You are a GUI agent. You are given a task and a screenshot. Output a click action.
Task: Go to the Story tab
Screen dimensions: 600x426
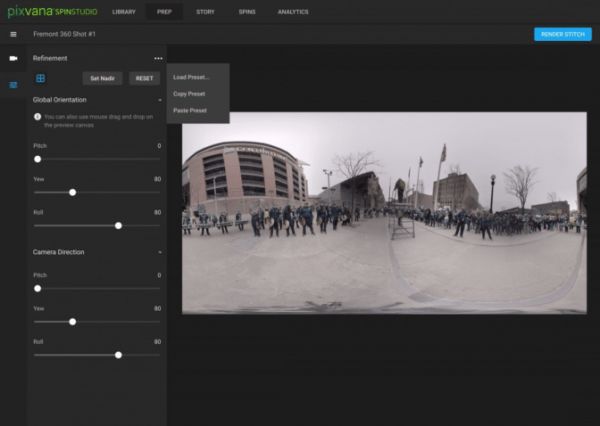[205, 11]
